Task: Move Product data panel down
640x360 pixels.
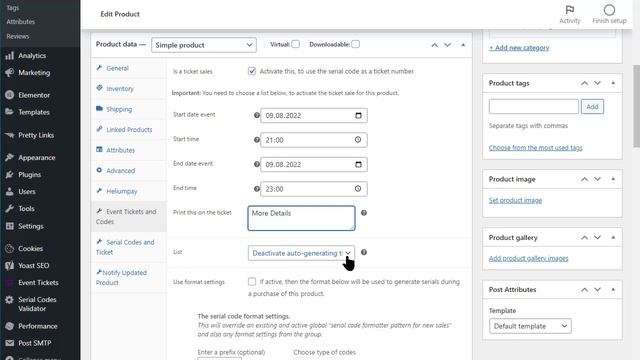Action: pyautogui.click(x=448, y=45)
